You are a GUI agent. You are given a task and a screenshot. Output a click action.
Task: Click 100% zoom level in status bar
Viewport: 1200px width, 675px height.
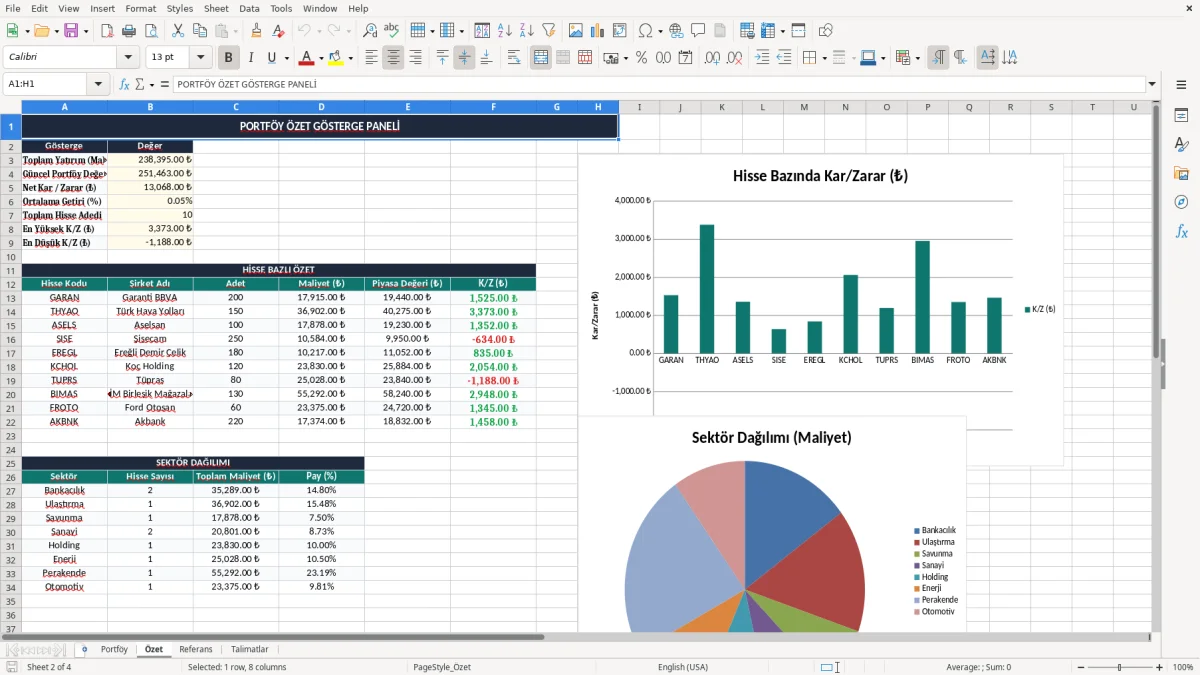coord(1182,667)
